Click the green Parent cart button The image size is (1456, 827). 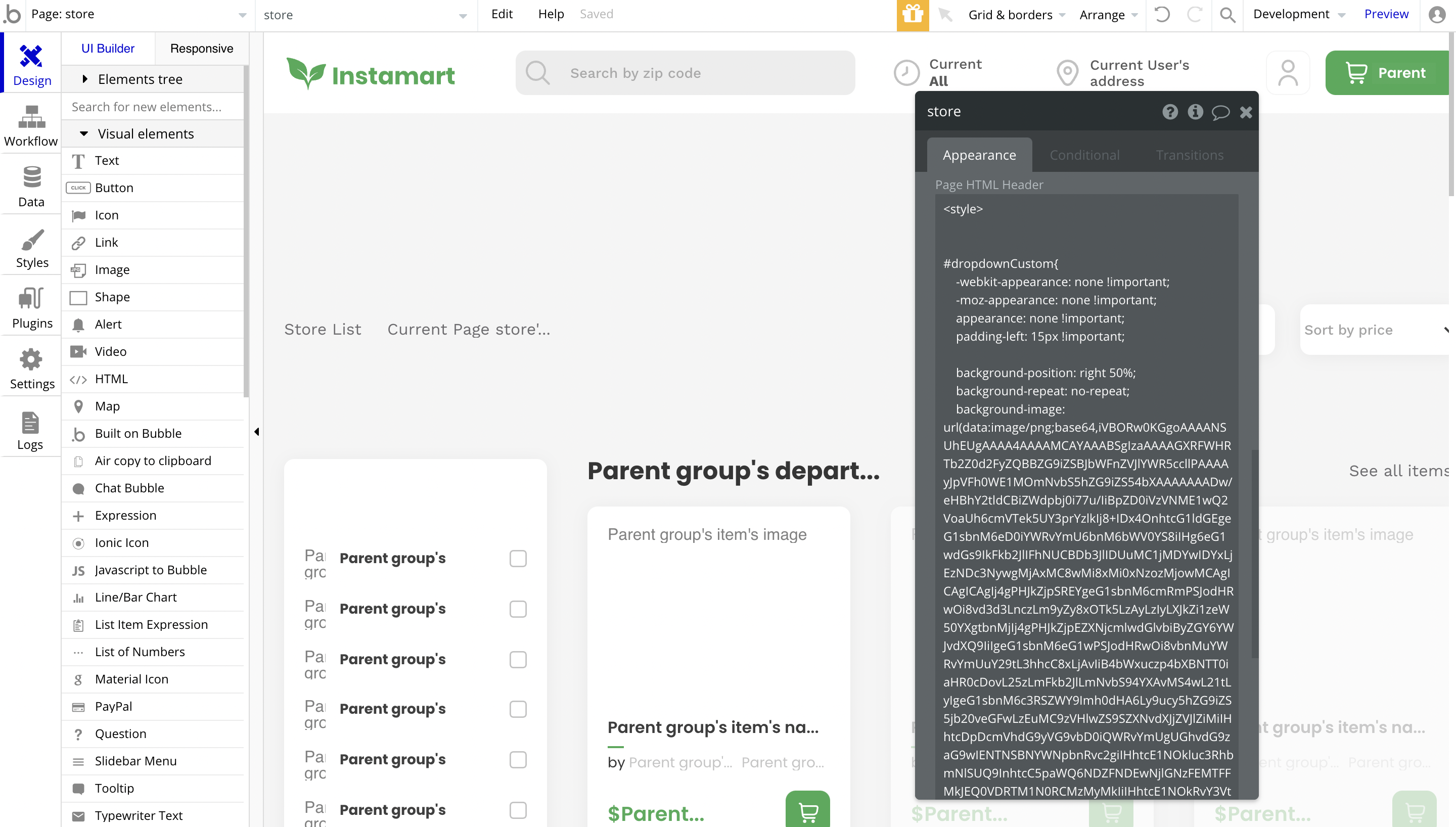point(1386,73)
